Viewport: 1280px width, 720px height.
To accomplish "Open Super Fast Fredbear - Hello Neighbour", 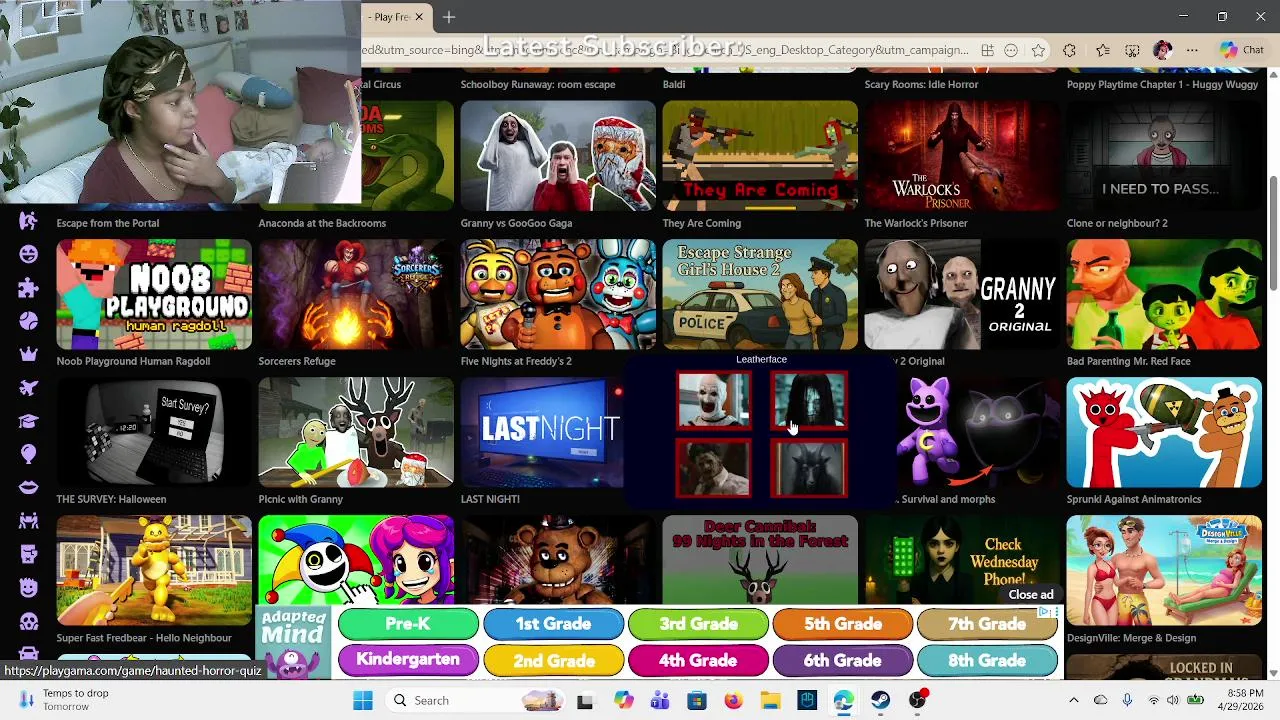I will pyautogui.click(x=154, y=570).
